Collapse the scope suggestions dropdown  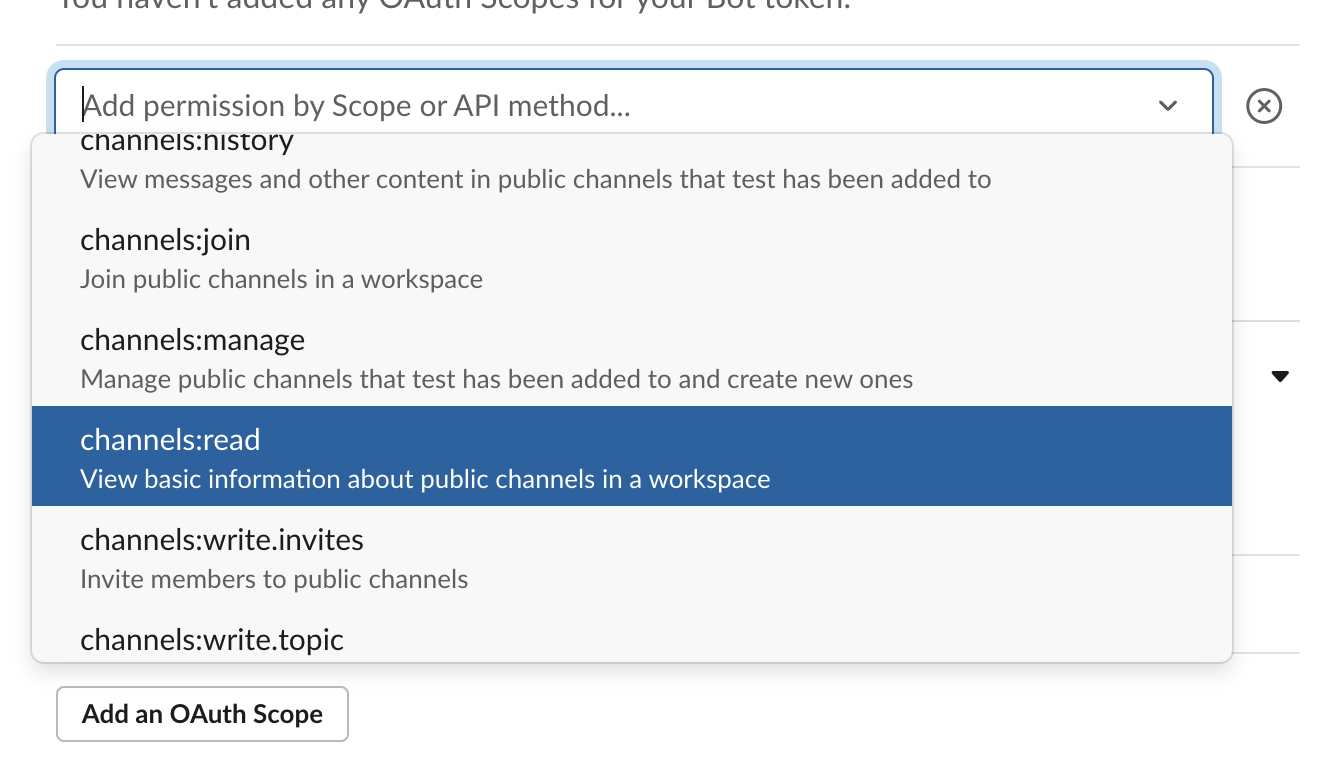1167,106
